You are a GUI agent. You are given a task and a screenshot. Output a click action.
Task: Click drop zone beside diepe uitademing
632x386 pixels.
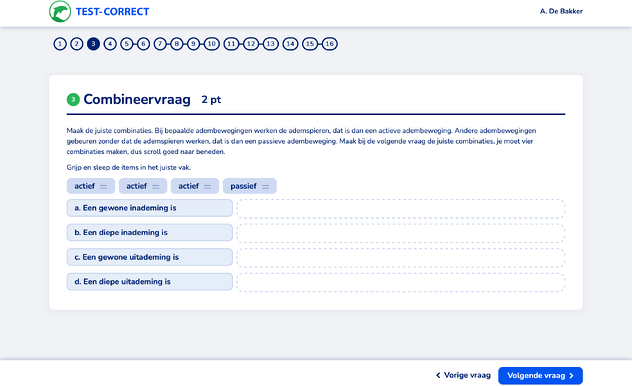(401, 282)
